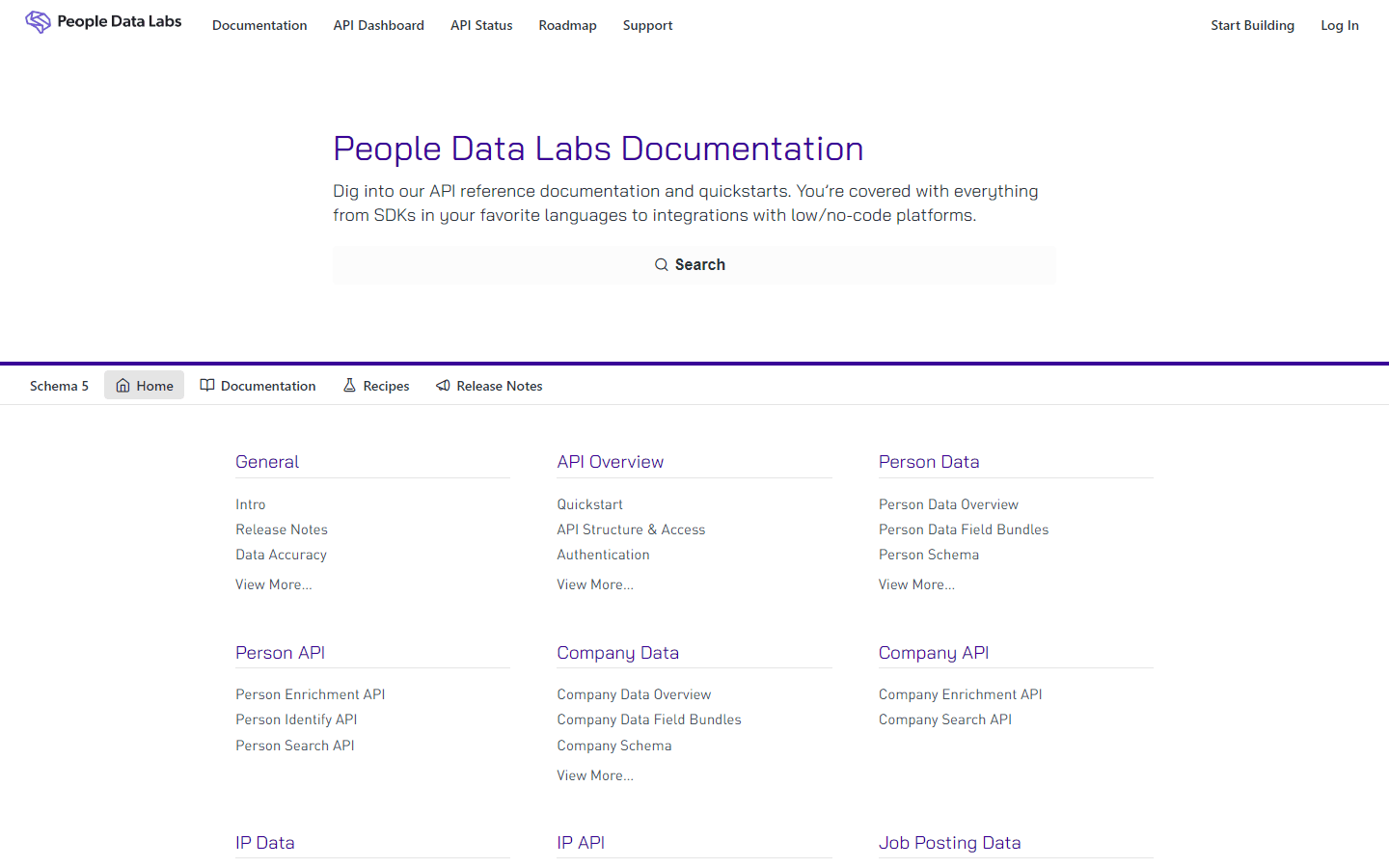View the Data Accuracy page
1389x868 pixels.
(281, 554)
